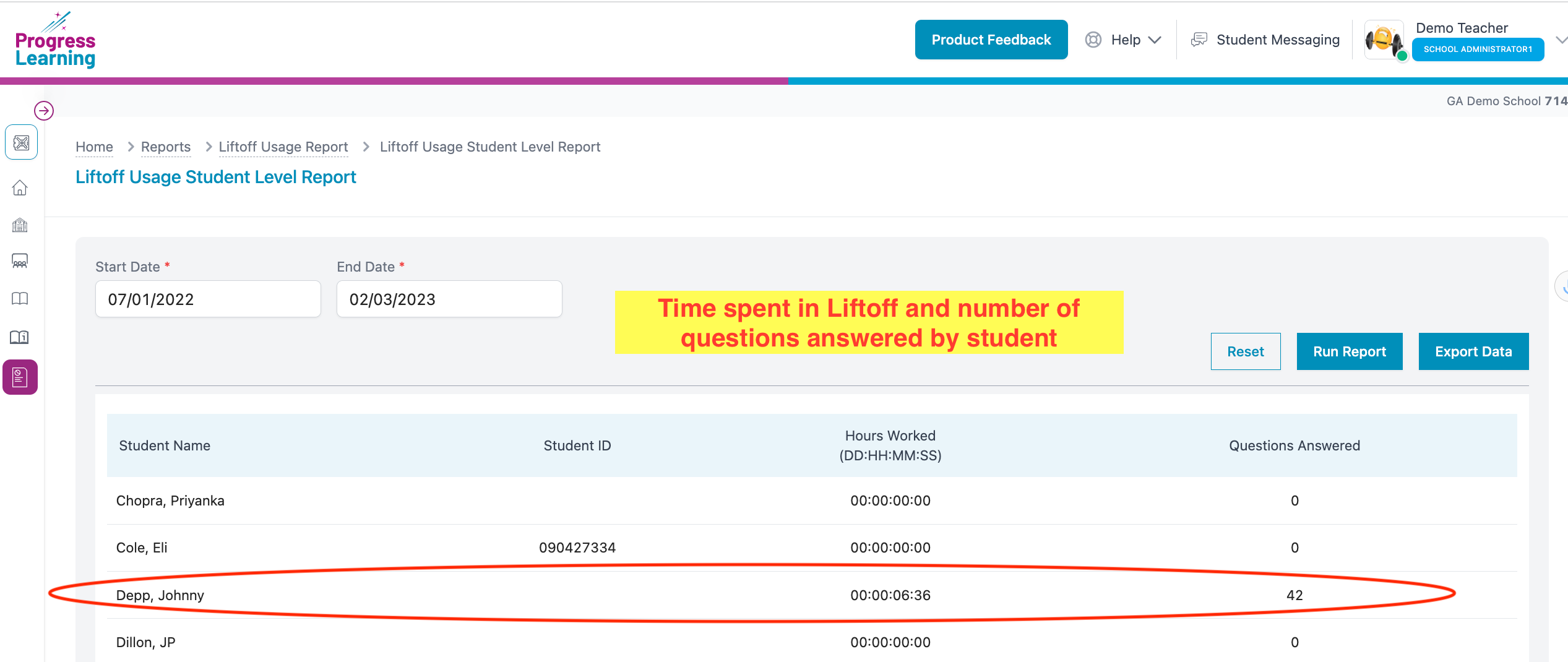
Task: Go to Home breadcrumb link
Action: tap(94, 147)
